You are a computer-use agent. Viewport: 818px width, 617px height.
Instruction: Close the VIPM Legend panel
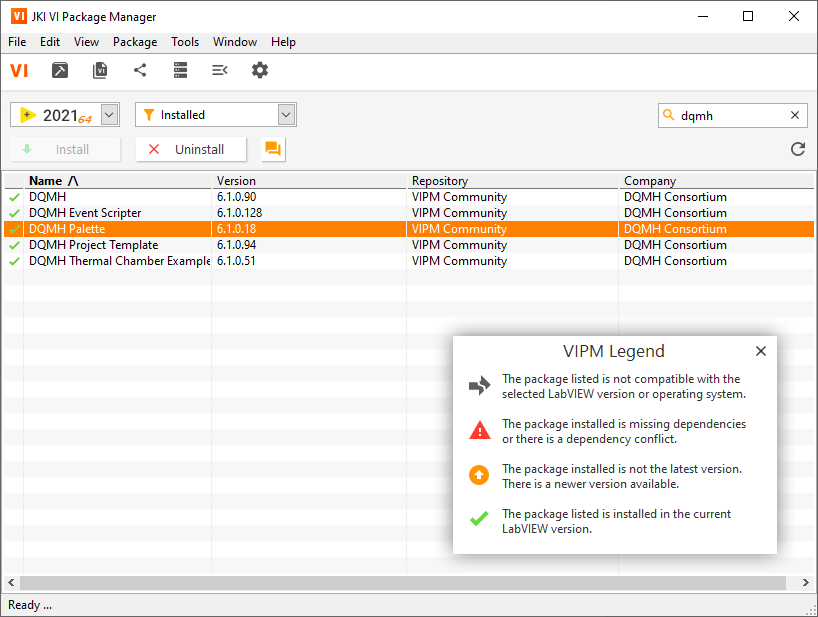coord(761,351)
